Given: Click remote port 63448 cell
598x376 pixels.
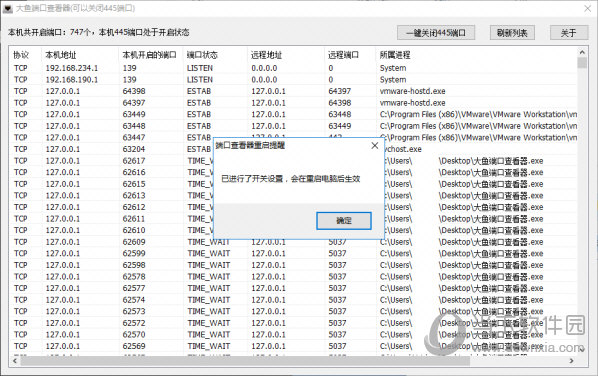Looking at the screenshot, I should [339, 114].
